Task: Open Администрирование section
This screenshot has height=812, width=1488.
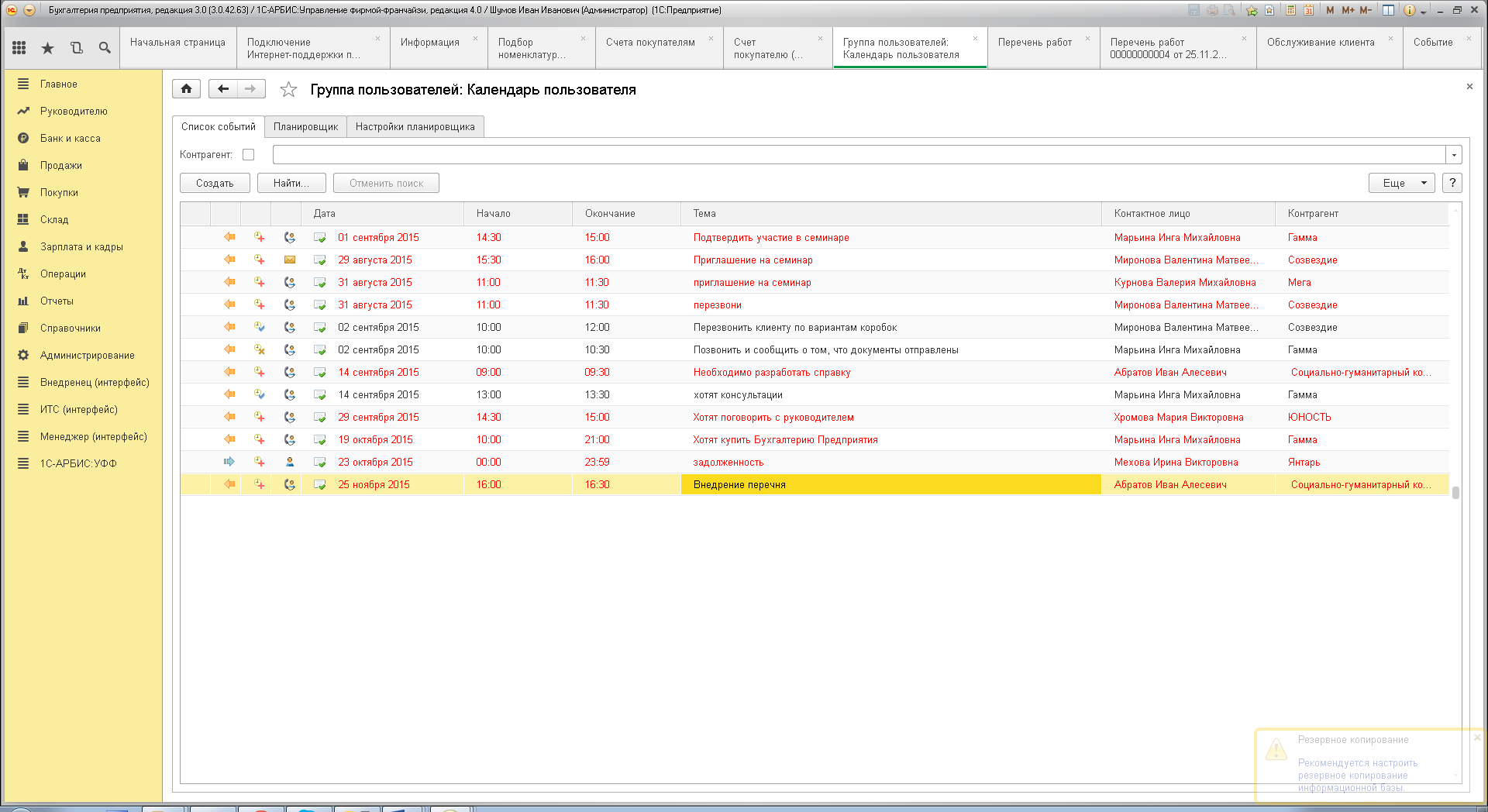Action: click(x=88, y=355)
